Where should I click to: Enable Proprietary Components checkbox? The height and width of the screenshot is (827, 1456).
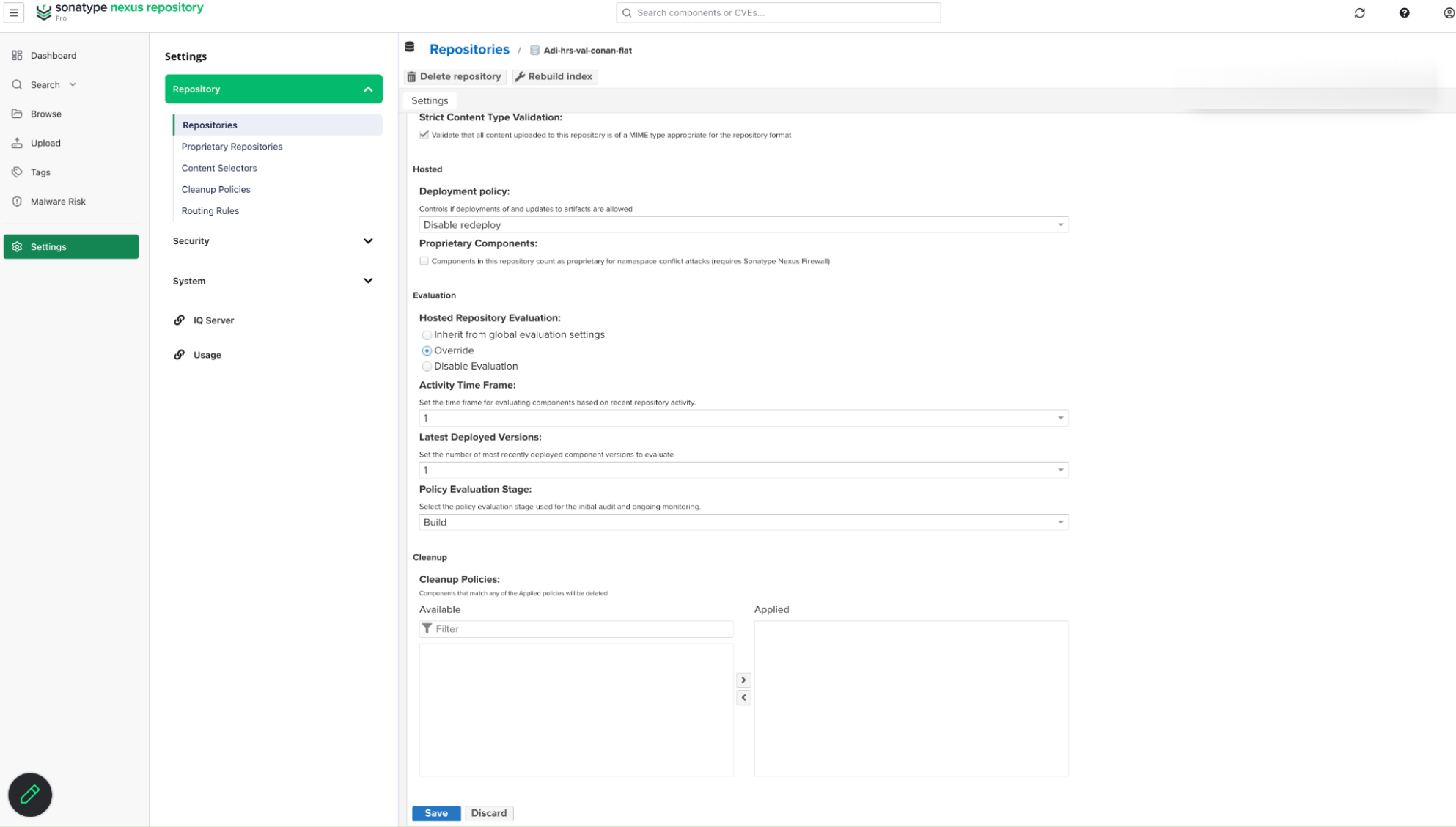click(424, 261)
